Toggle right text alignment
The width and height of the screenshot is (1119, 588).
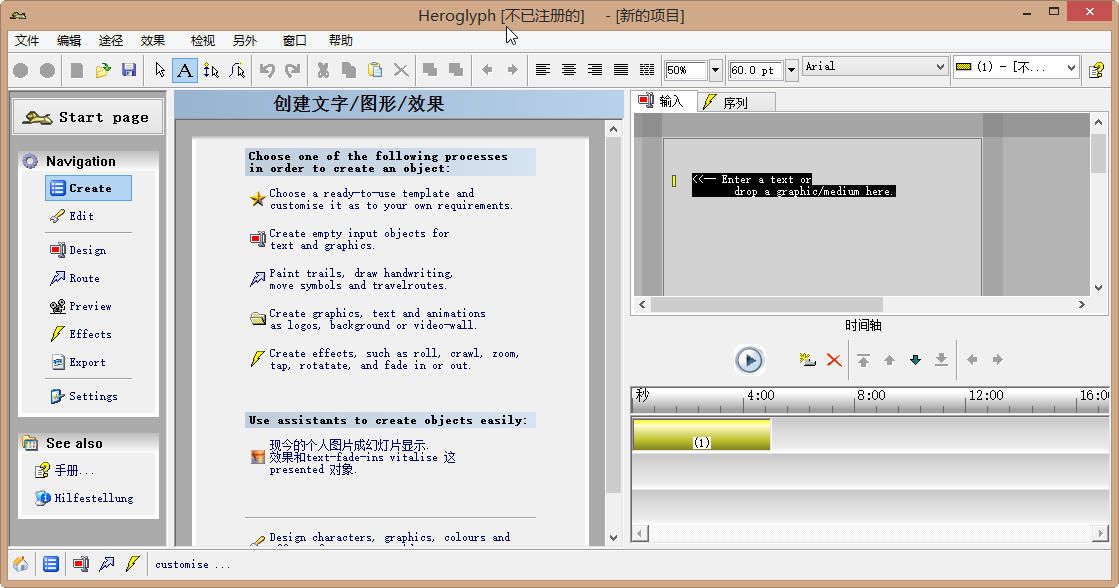pos(595,70)
